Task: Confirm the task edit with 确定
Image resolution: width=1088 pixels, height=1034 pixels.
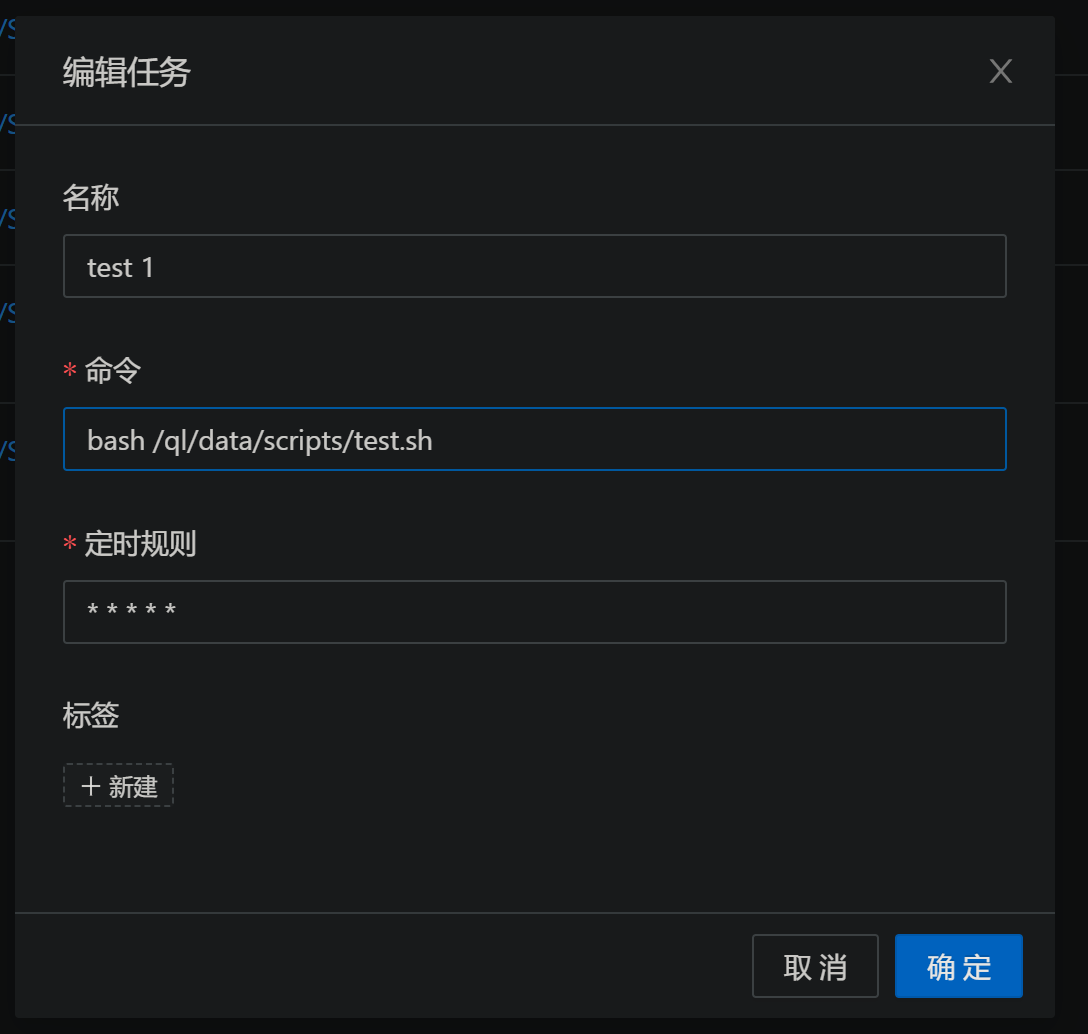Action: (x=958, y=965)
